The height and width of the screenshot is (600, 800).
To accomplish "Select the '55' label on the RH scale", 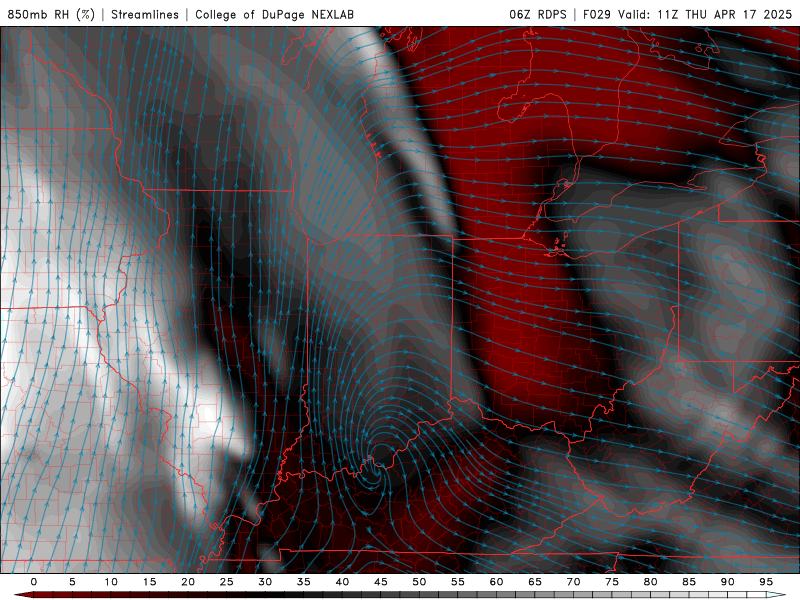I will pyautogui.click(x=458, y=582).
